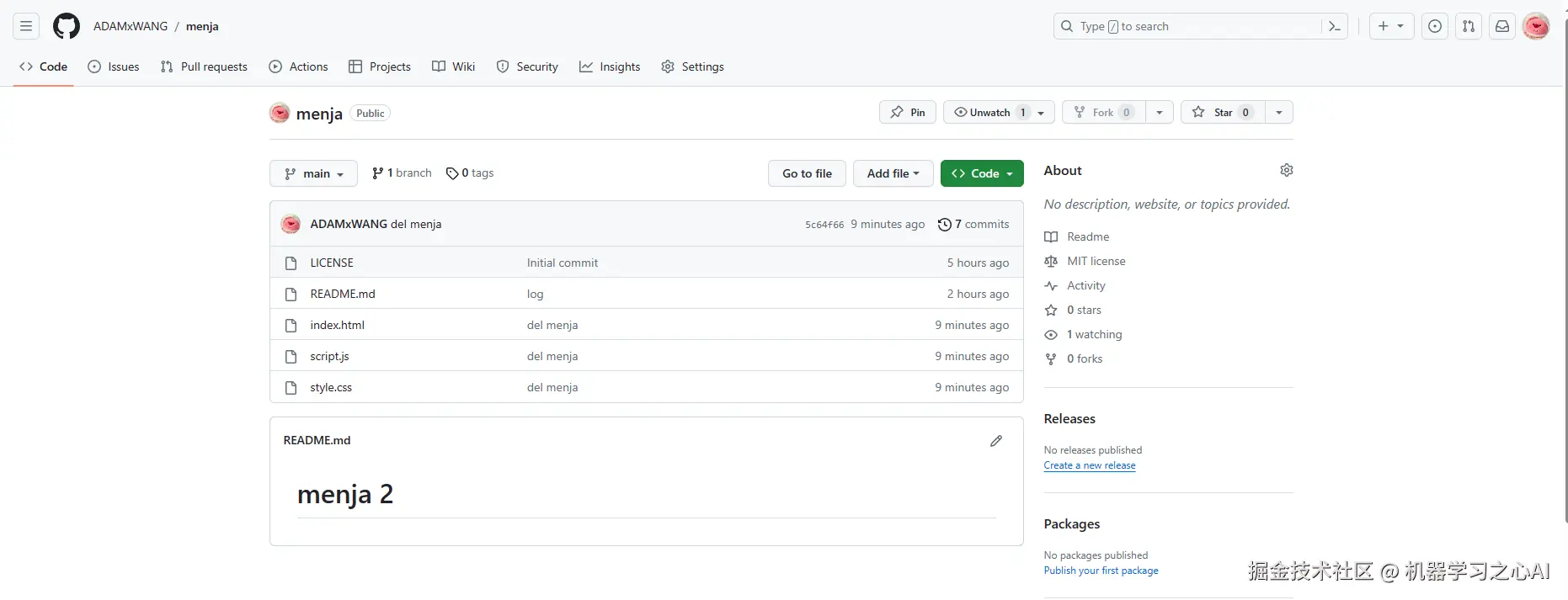Focus the Type / to search field
The width and height of the screenshot is (1568, 600).
[x=1201, y=26]
